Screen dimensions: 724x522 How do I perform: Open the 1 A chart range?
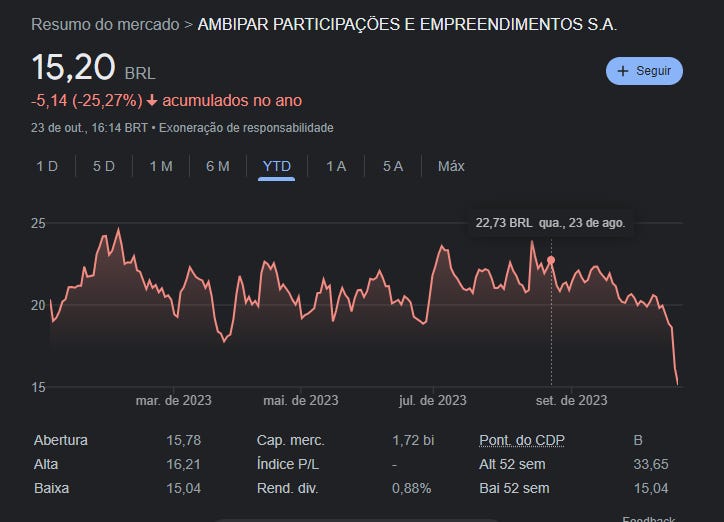coord(336,166)
